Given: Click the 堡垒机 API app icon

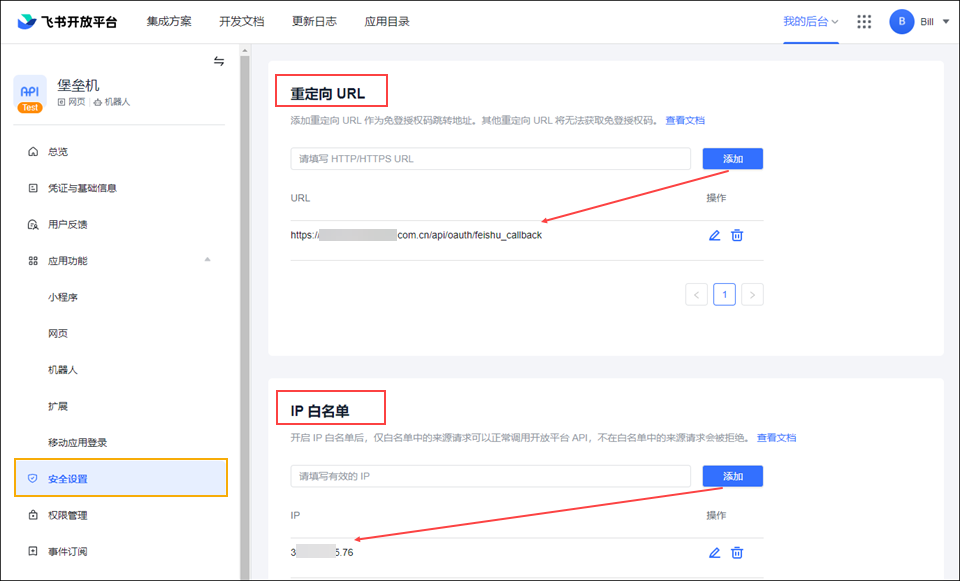Looking at the screenshot, I should point(30,93).
